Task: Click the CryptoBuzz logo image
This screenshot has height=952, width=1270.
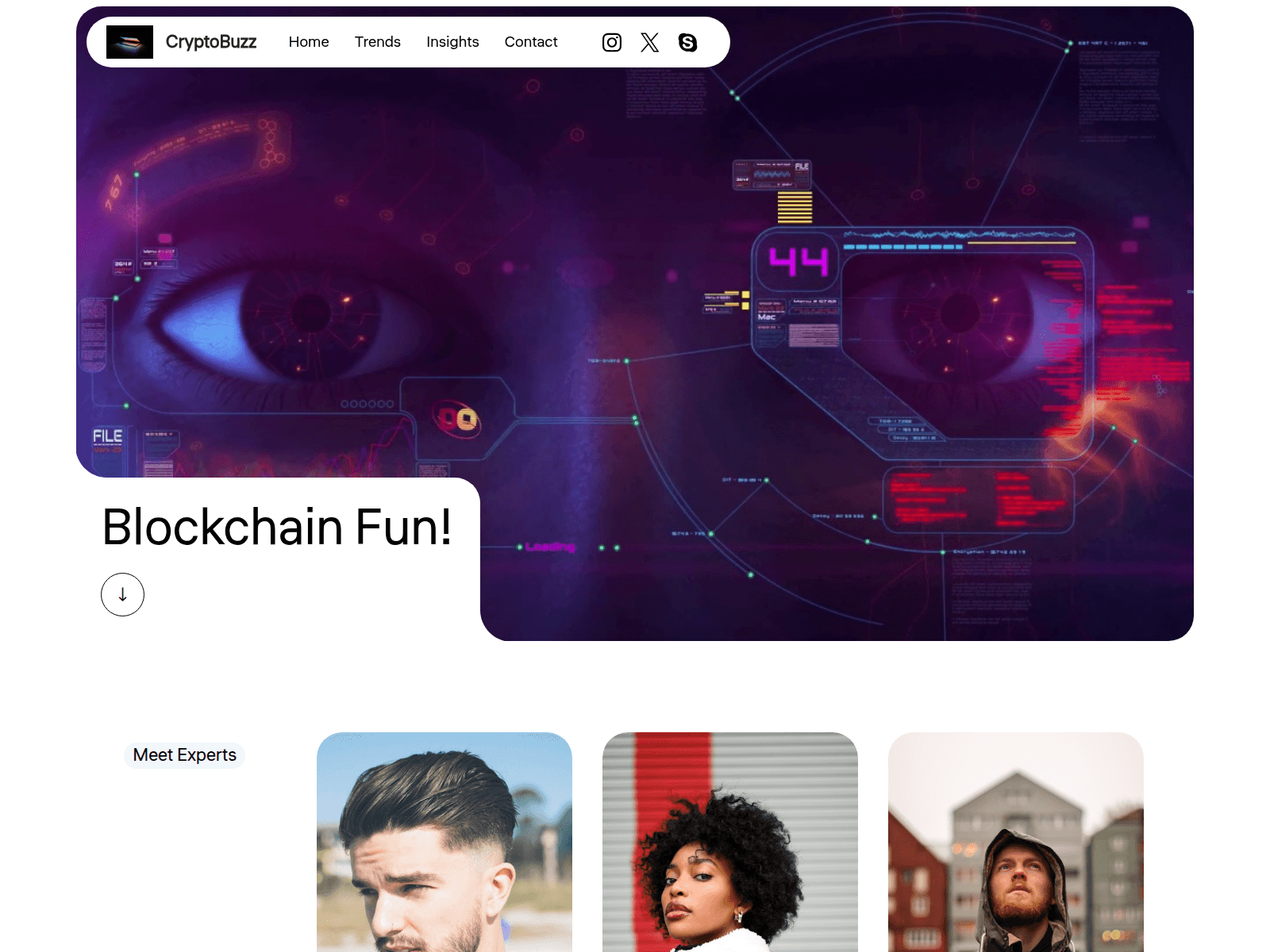Action: (129, 42)
